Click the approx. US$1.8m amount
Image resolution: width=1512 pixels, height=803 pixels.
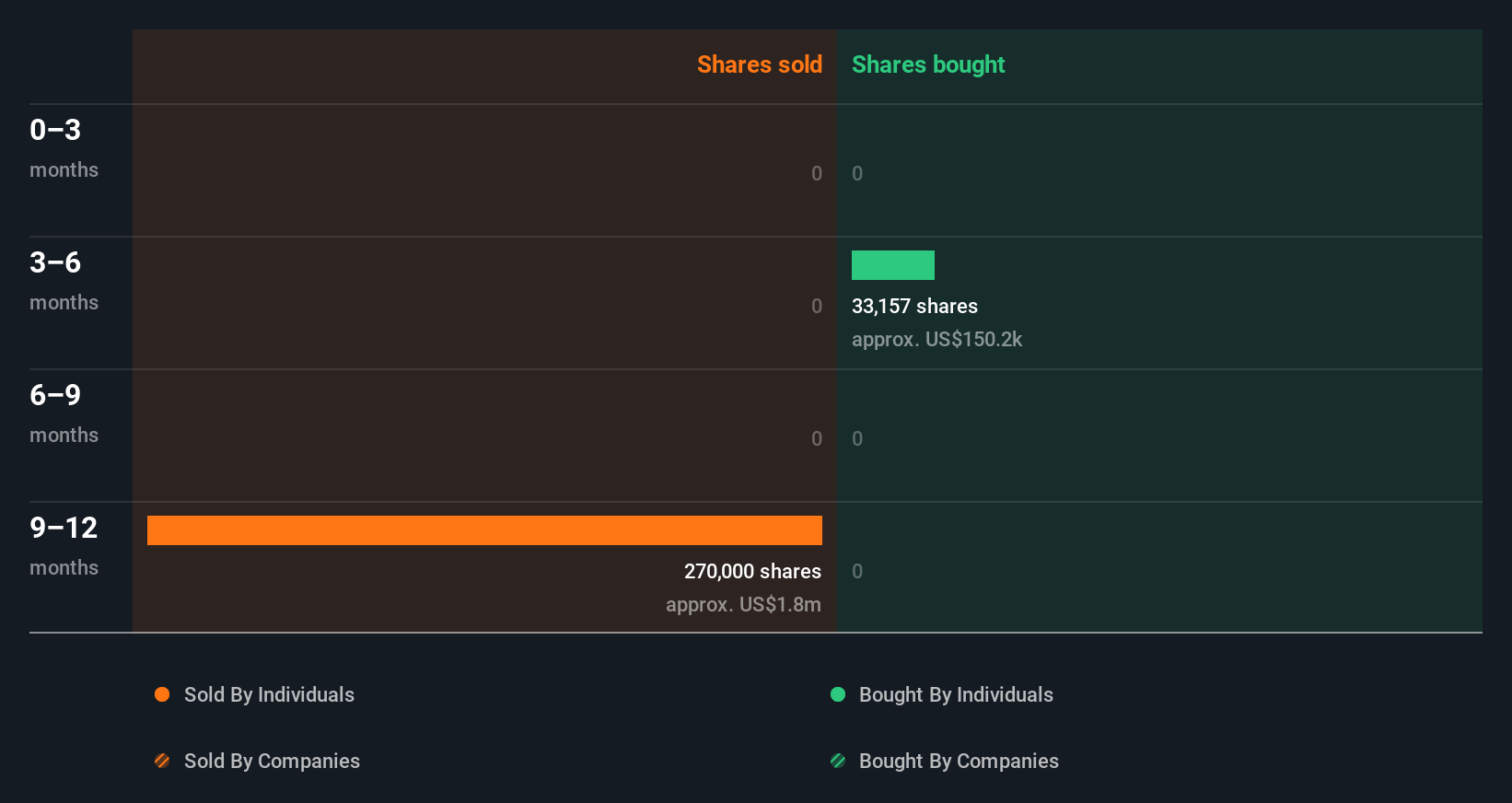[743, 605]
